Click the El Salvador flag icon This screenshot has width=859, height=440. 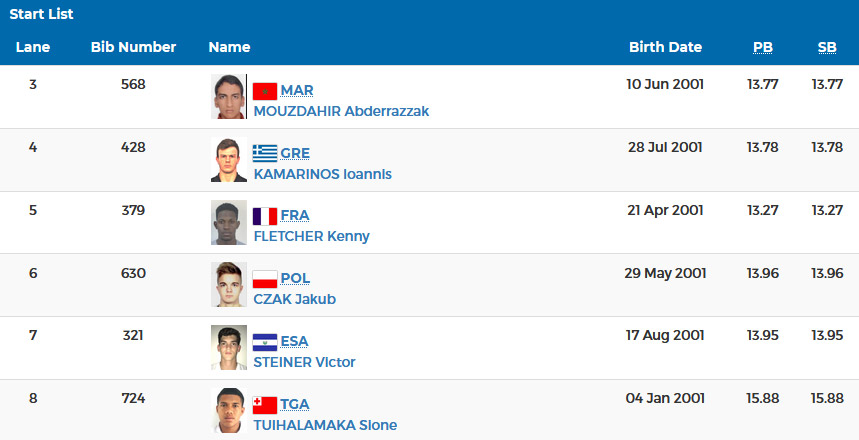point(265,342)
